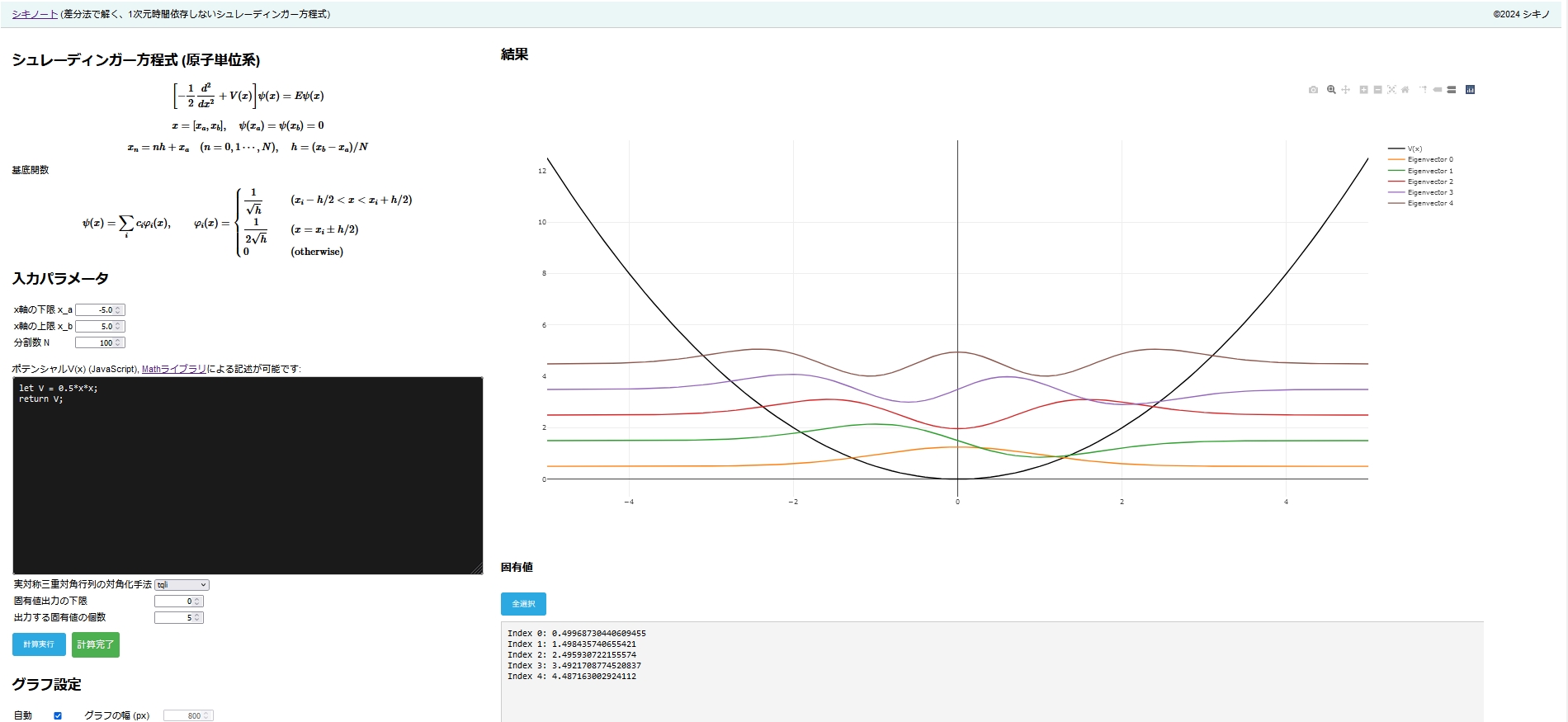The width and height of the screenshot is (1568, 722).
Task: Click inside the potential V(x) code editor
Action: coord(248,476)
